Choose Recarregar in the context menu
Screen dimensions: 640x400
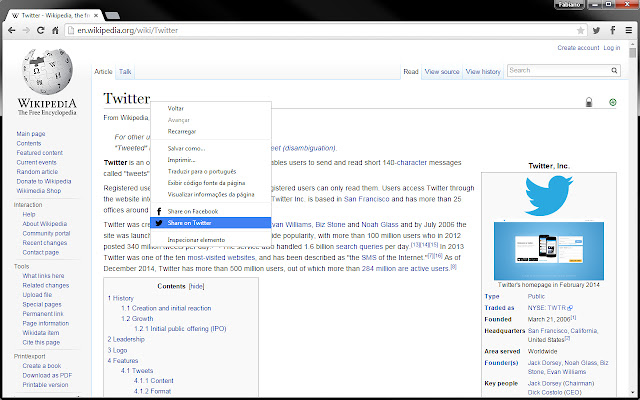[x=182, y=131]
